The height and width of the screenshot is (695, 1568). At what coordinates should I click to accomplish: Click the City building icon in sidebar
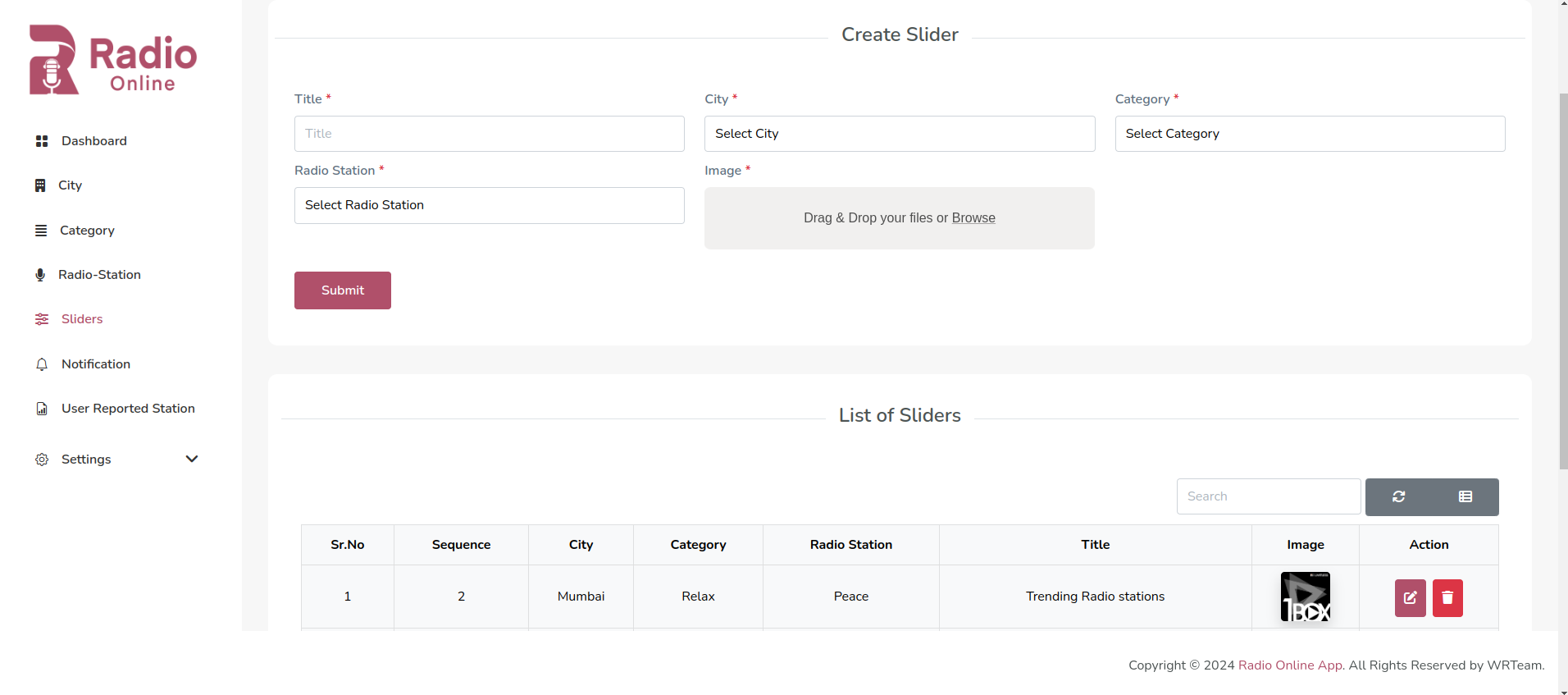(x=40, y=185)
